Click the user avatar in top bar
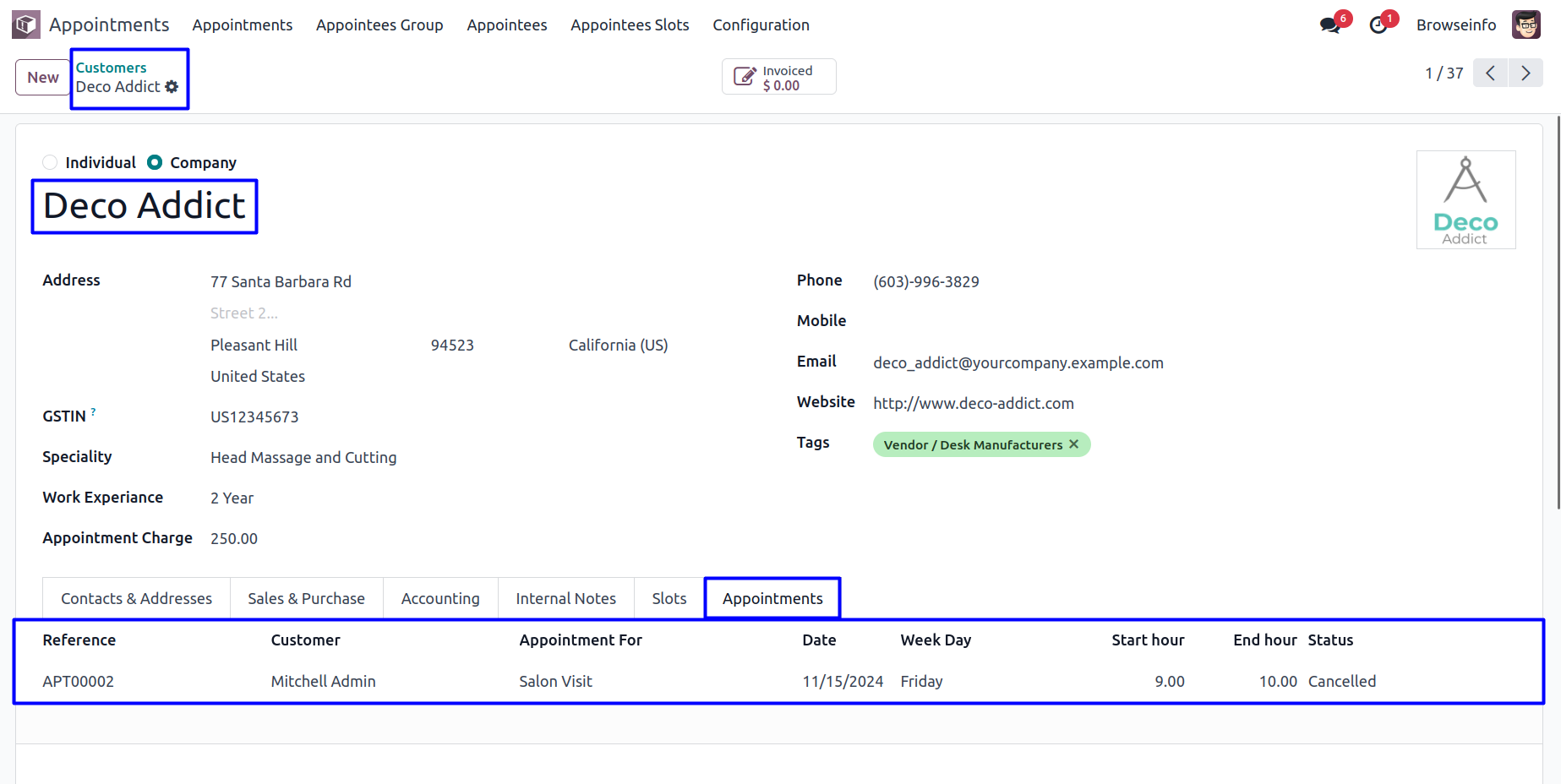Screen dimensions: 1561x784 click(1526, 25)
